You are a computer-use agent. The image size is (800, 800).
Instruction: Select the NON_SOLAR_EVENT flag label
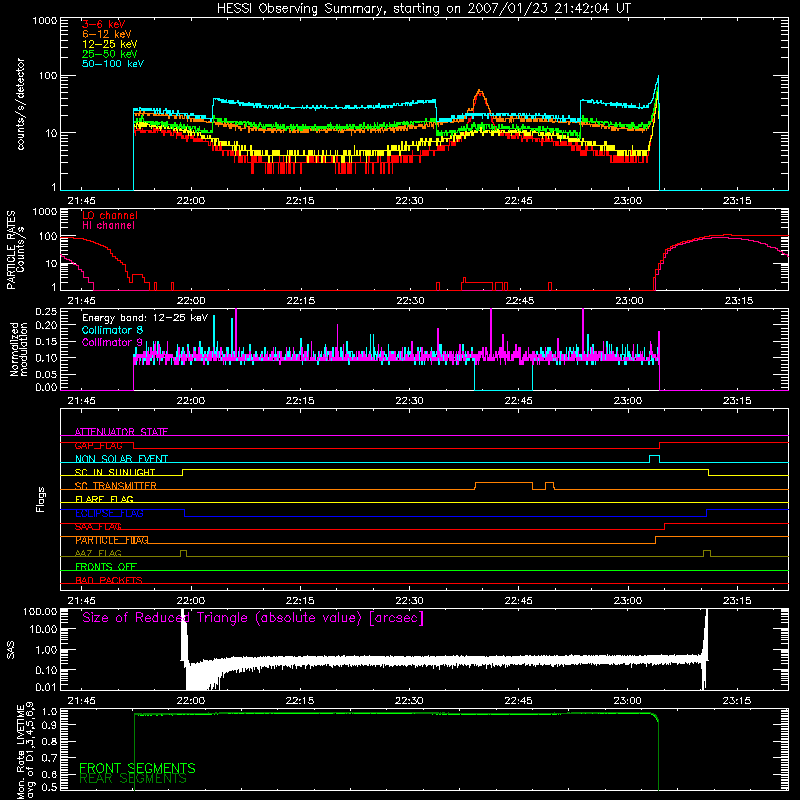tap(121, 459)
